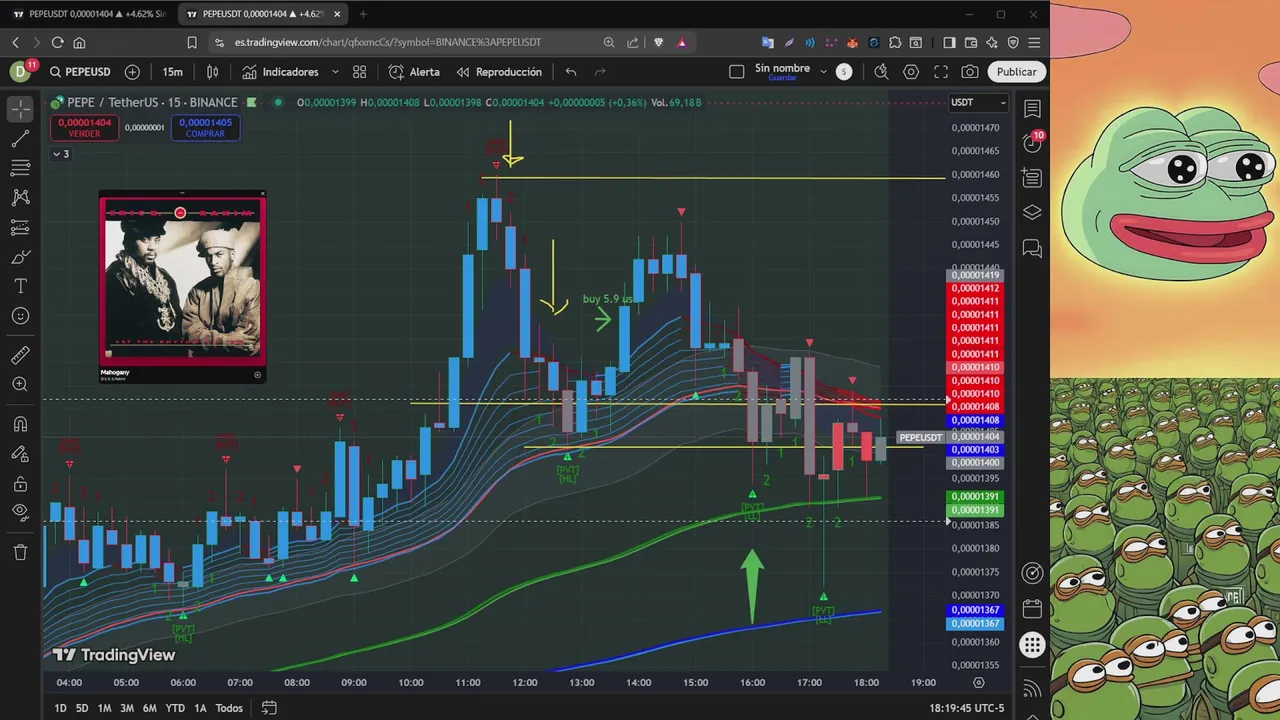Select the 1D time range
The width and height of the screenshot is (1280, 720).
point(60,708)
